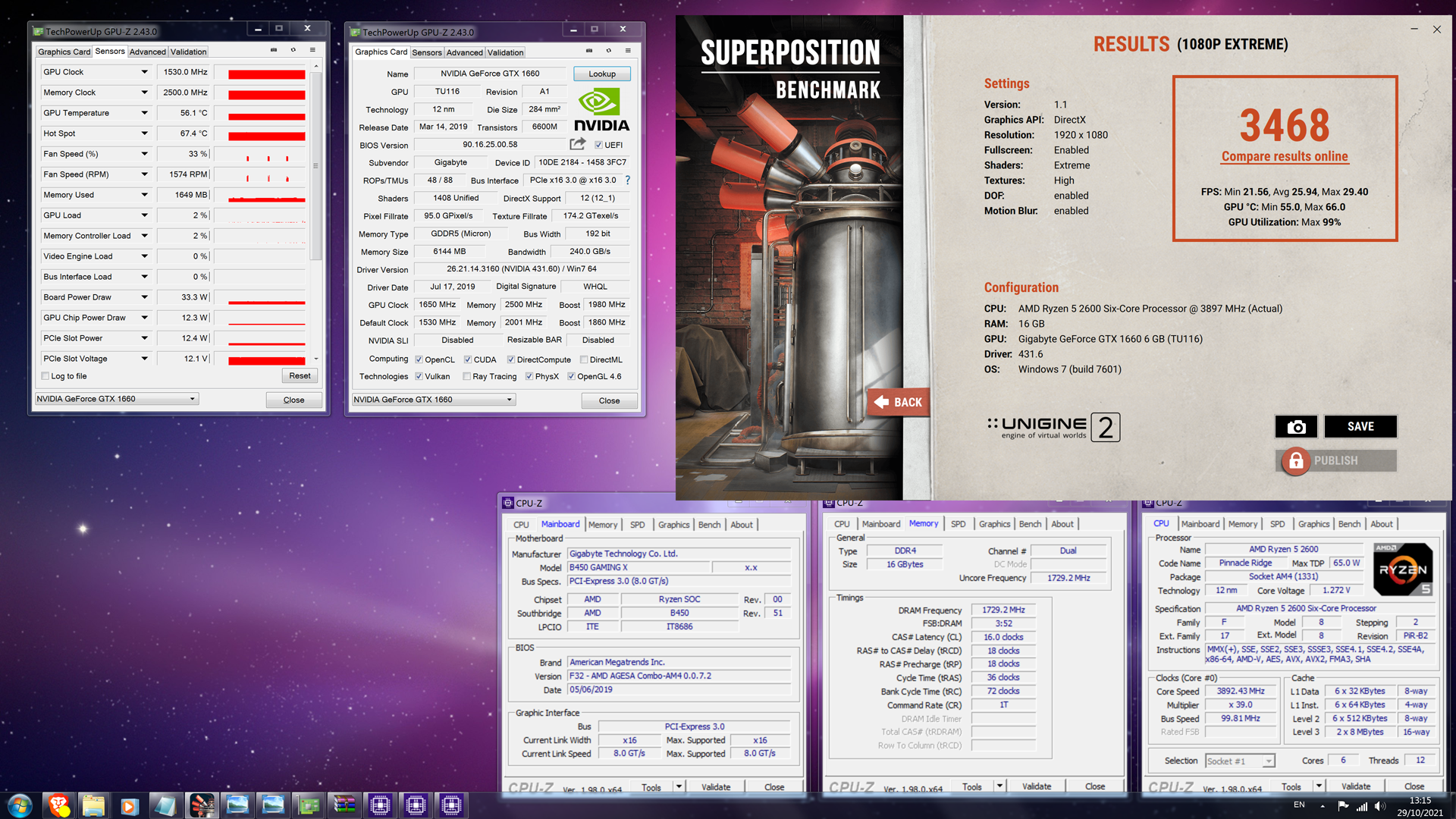1456x819 pixels.
Task: Click the screenshot camera icon in GPU-Z Sensors window
Action: pyautogui.click(x=274, y=50)
